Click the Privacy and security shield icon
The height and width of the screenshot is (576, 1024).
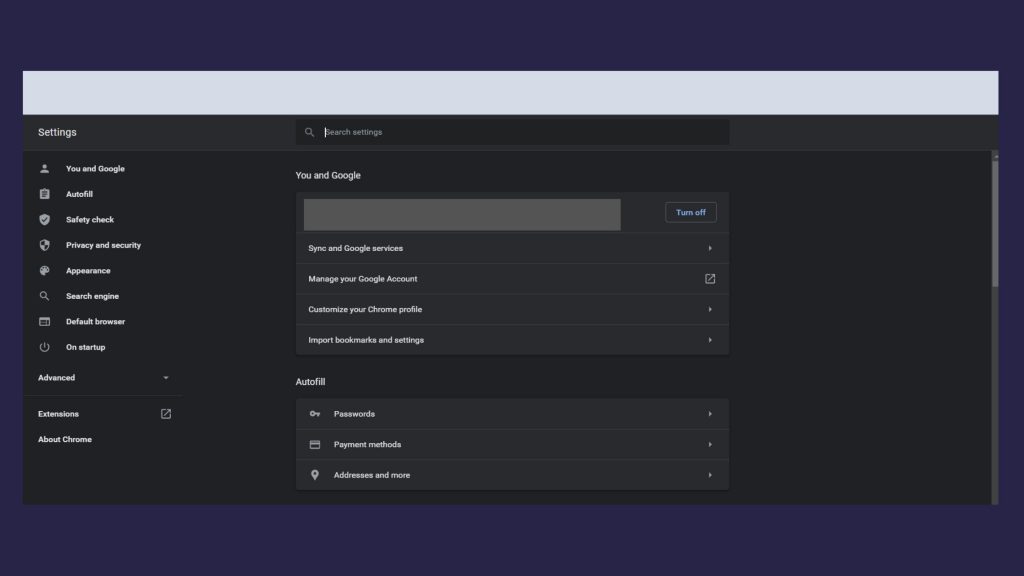point(44,245)
